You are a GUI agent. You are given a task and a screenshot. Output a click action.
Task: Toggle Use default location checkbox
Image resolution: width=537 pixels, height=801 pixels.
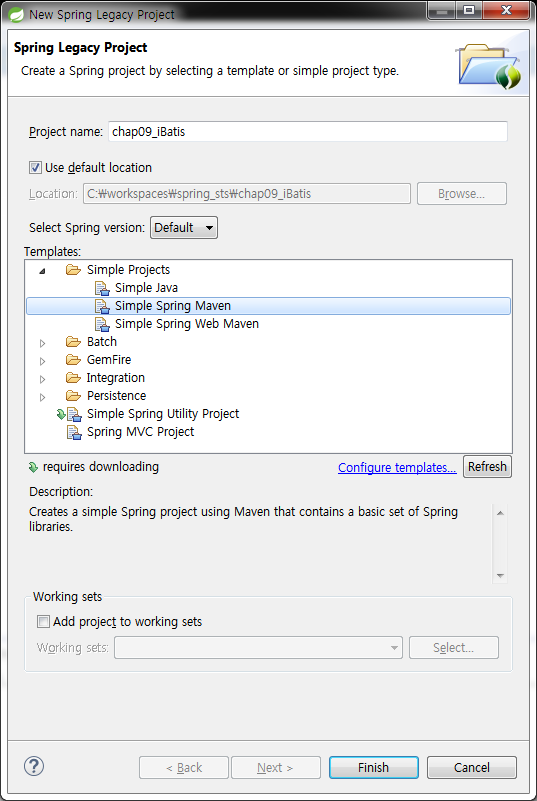click(35, 168)
